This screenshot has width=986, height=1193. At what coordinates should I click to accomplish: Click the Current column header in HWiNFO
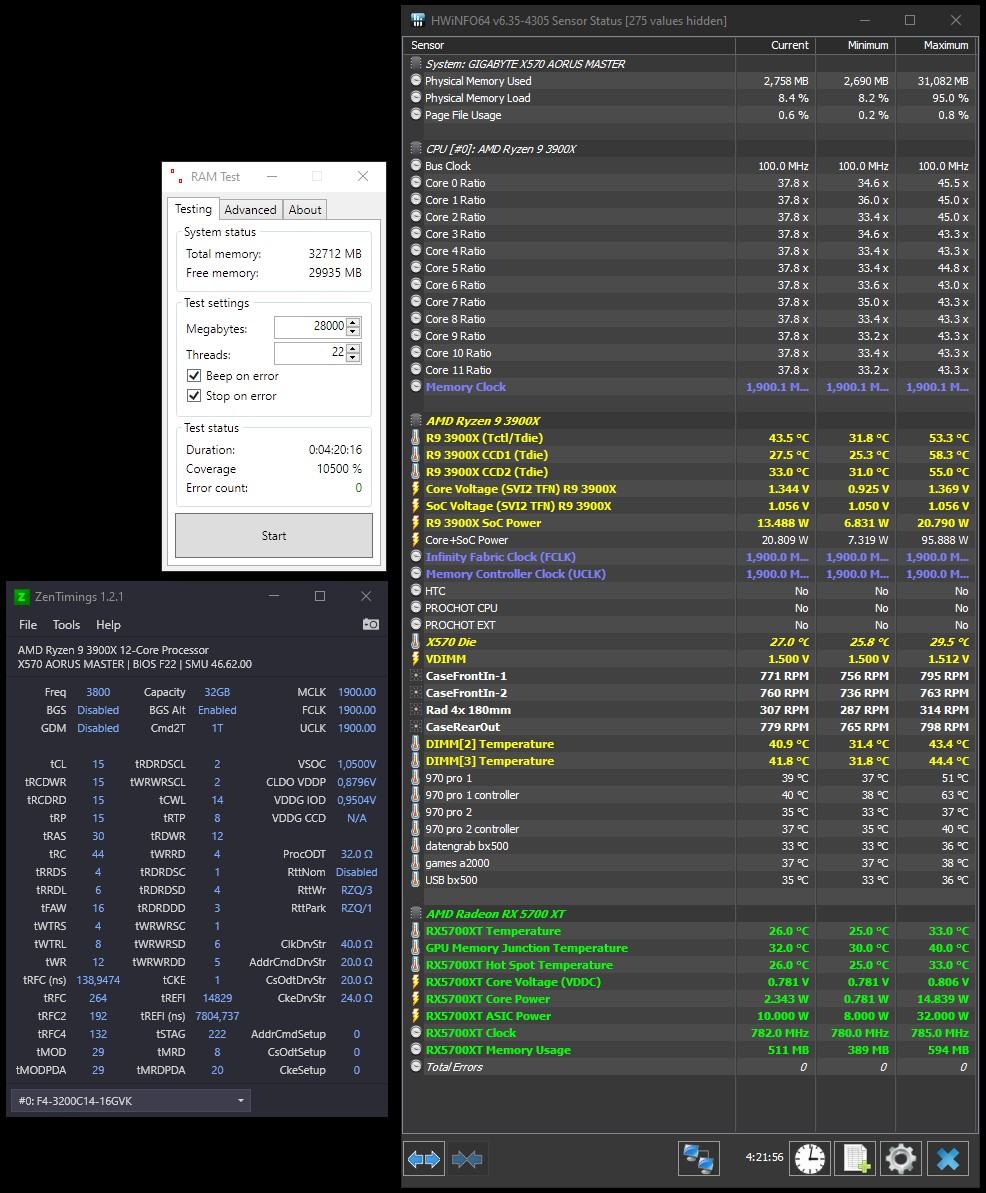[x=775, y=45]
